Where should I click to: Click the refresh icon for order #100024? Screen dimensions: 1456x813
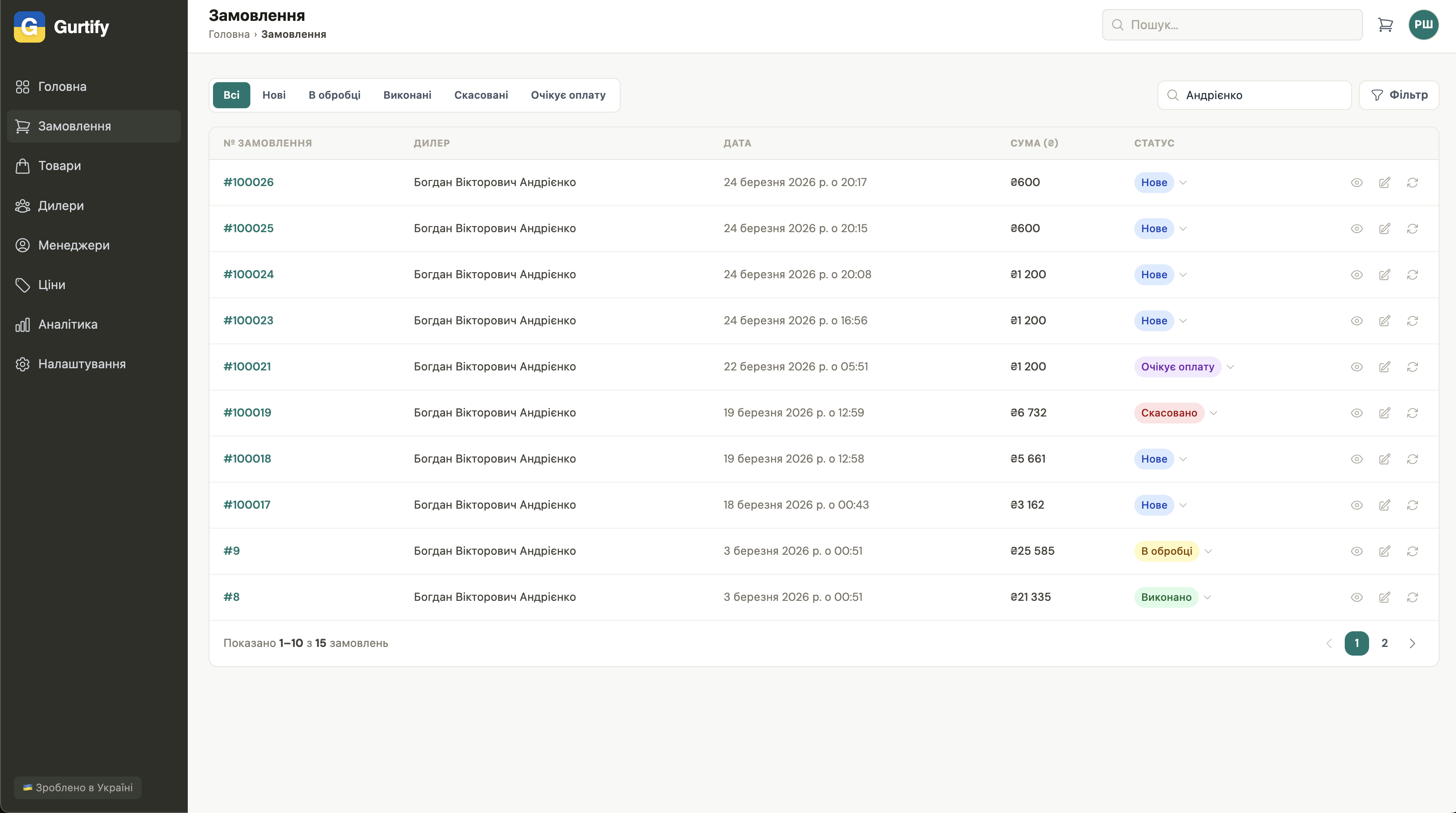click(1412, 275)
